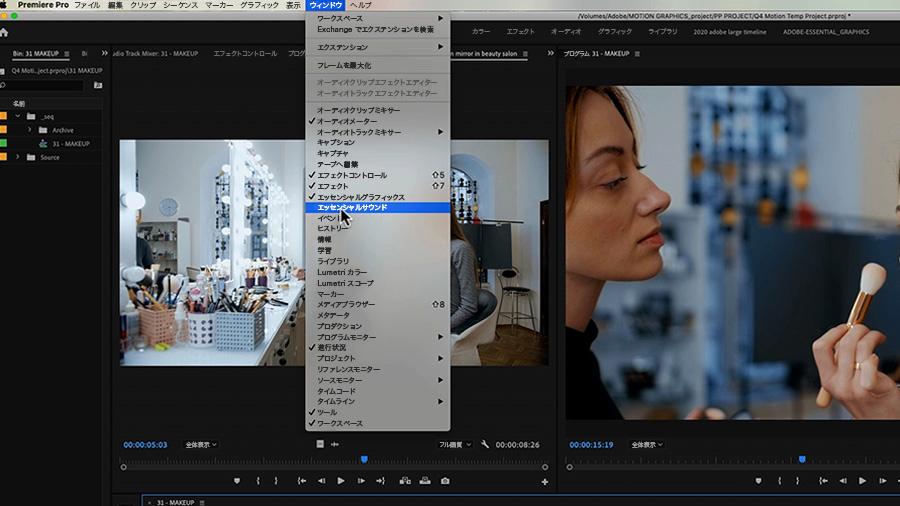Uncheck エフェクトコントロール in the Window menu
The height and width of the screenshot is (506, 900).
coord(378,175)
